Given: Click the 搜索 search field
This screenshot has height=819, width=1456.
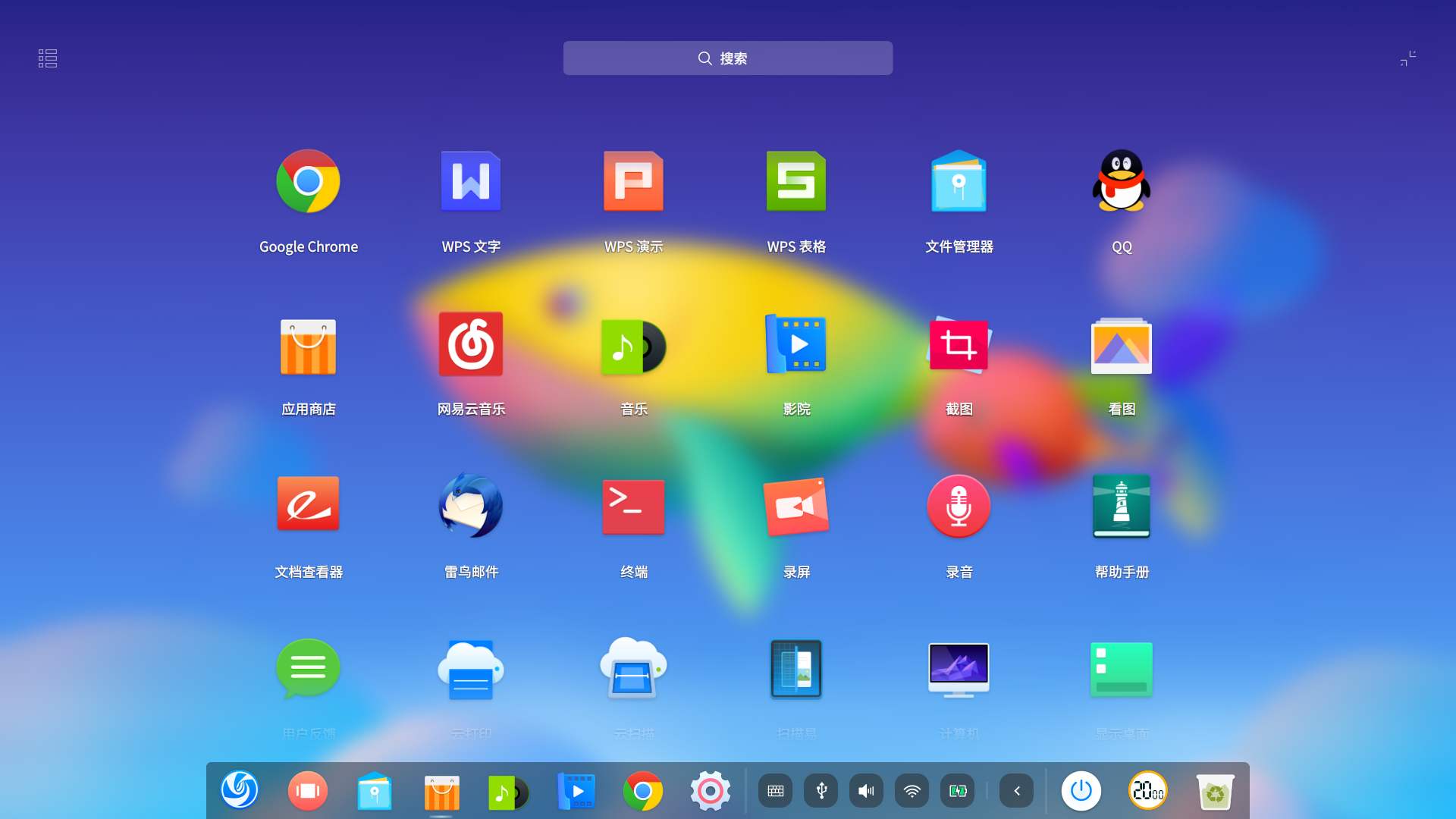Looking at the screenshot, I should [x=727, y=58].
